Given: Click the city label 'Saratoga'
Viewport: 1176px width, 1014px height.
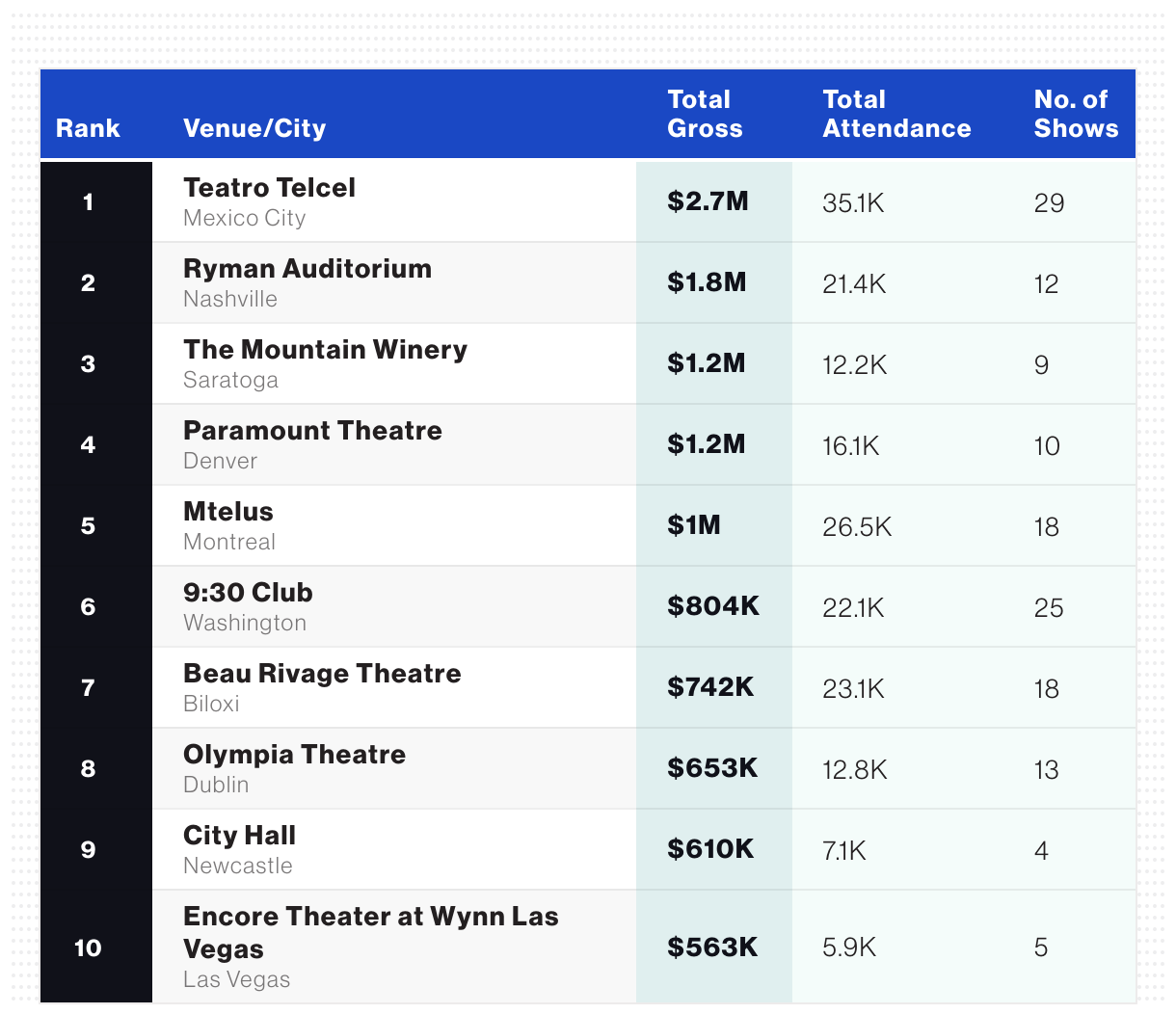Looking at the screenshot, I should (230, 380).
